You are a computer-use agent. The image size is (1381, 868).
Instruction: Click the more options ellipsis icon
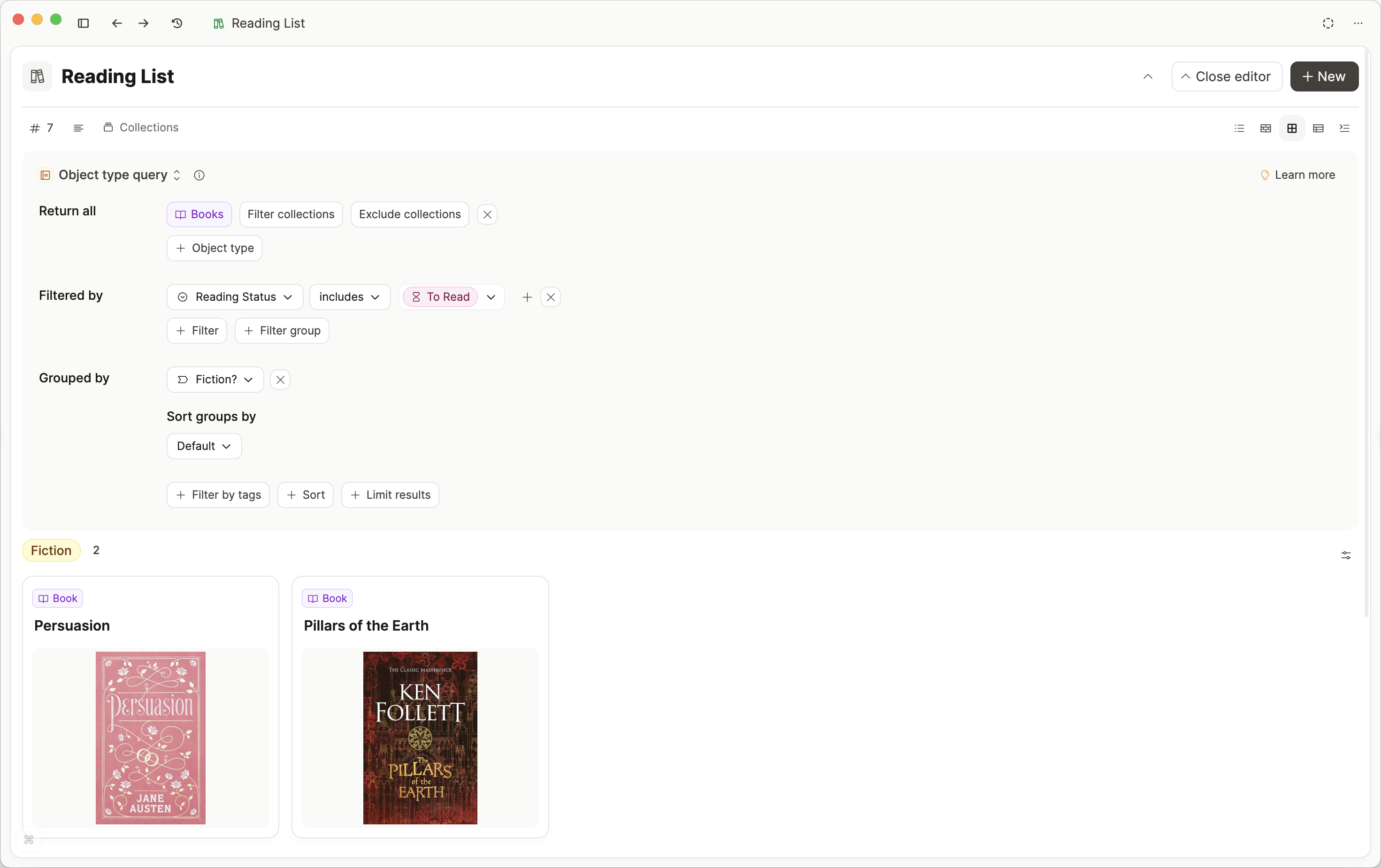point(1358,23)
